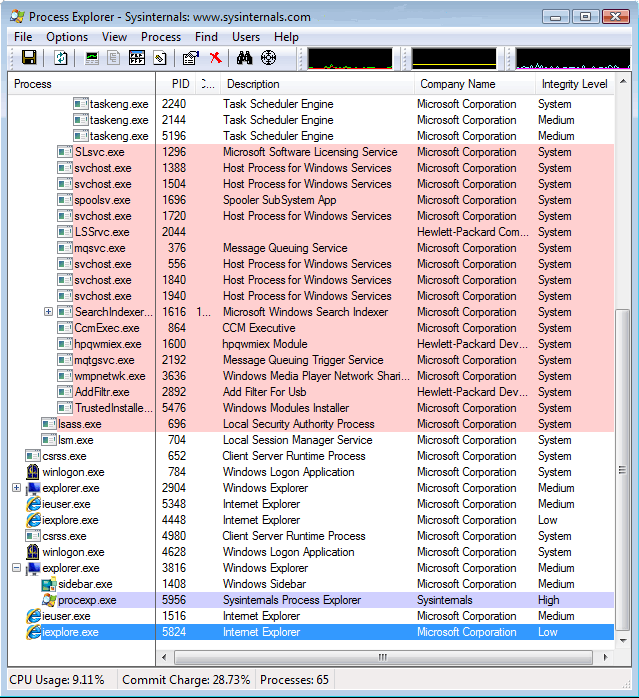Expand the explorer.exe 2904 tree node
This screenshot has height=698, width=639.
(x=16, y=487)
